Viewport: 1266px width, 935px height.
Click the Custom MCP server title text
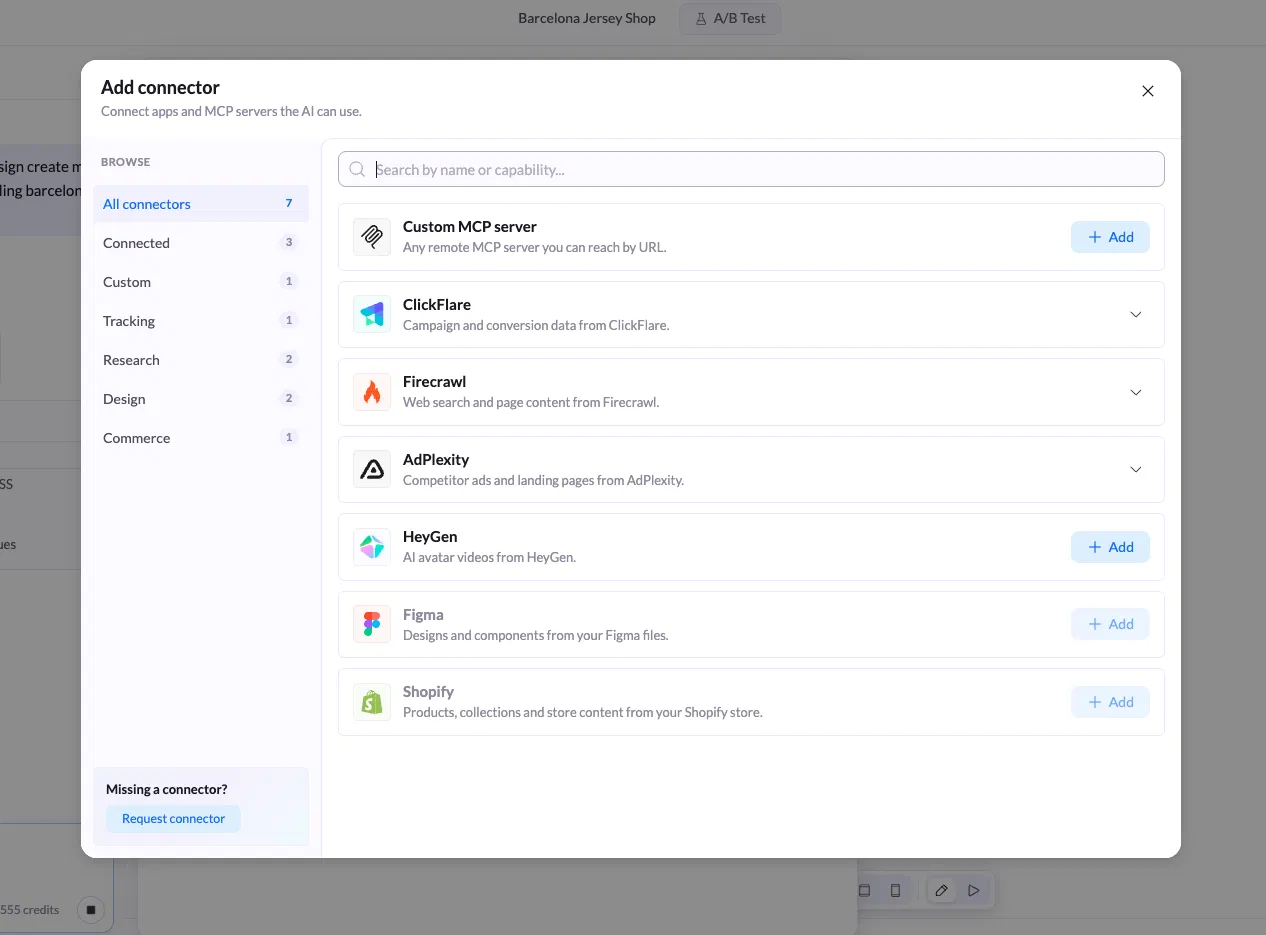coord(470,227)
